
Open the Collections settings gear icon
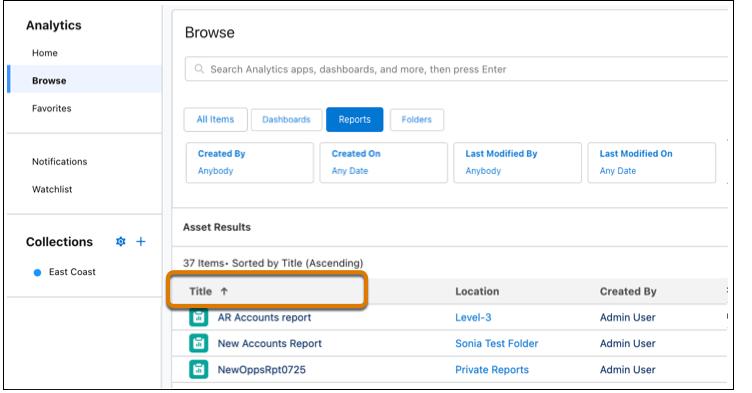(x=121, y=241)
